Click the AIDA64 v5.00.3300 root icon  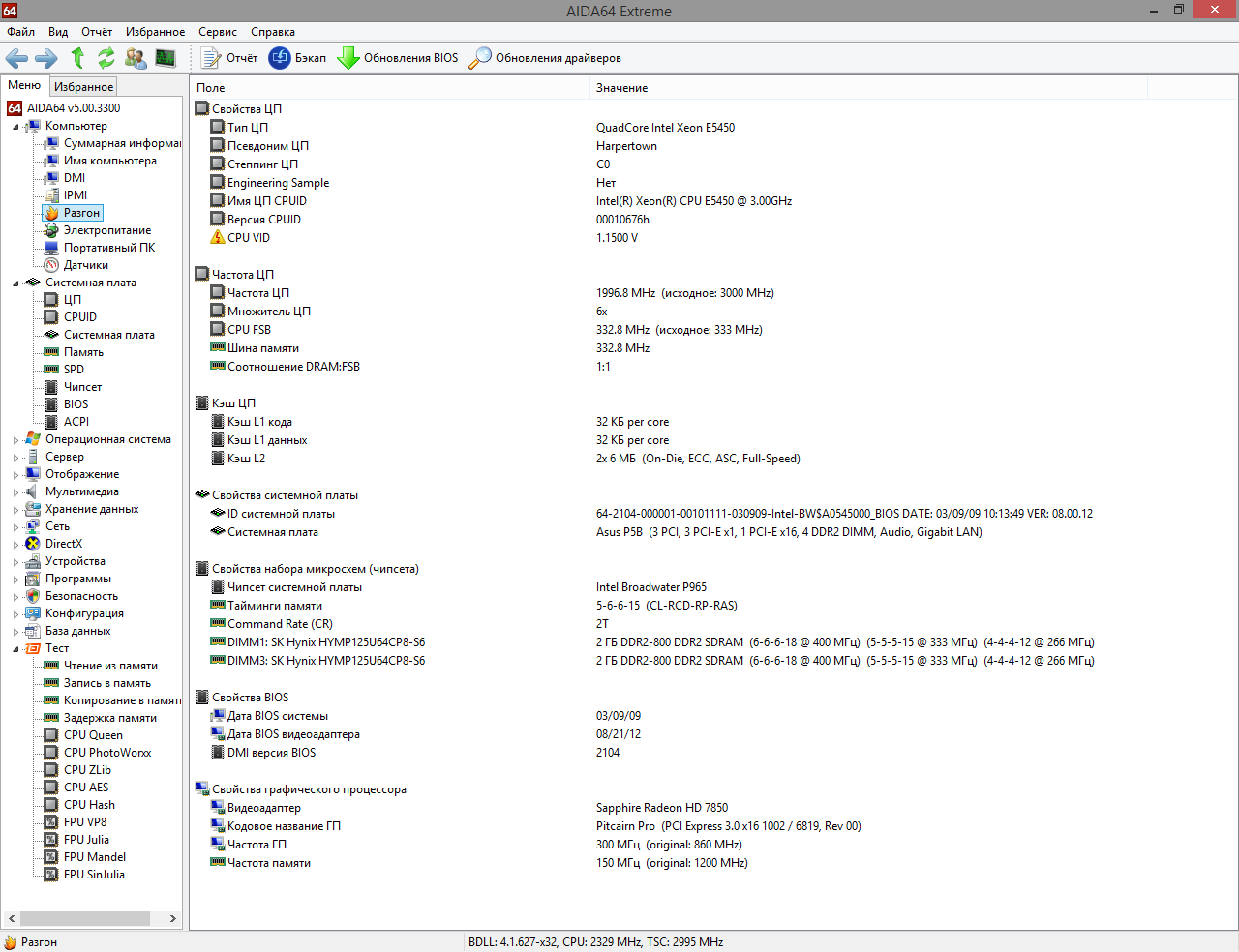(x=15, y=108)
